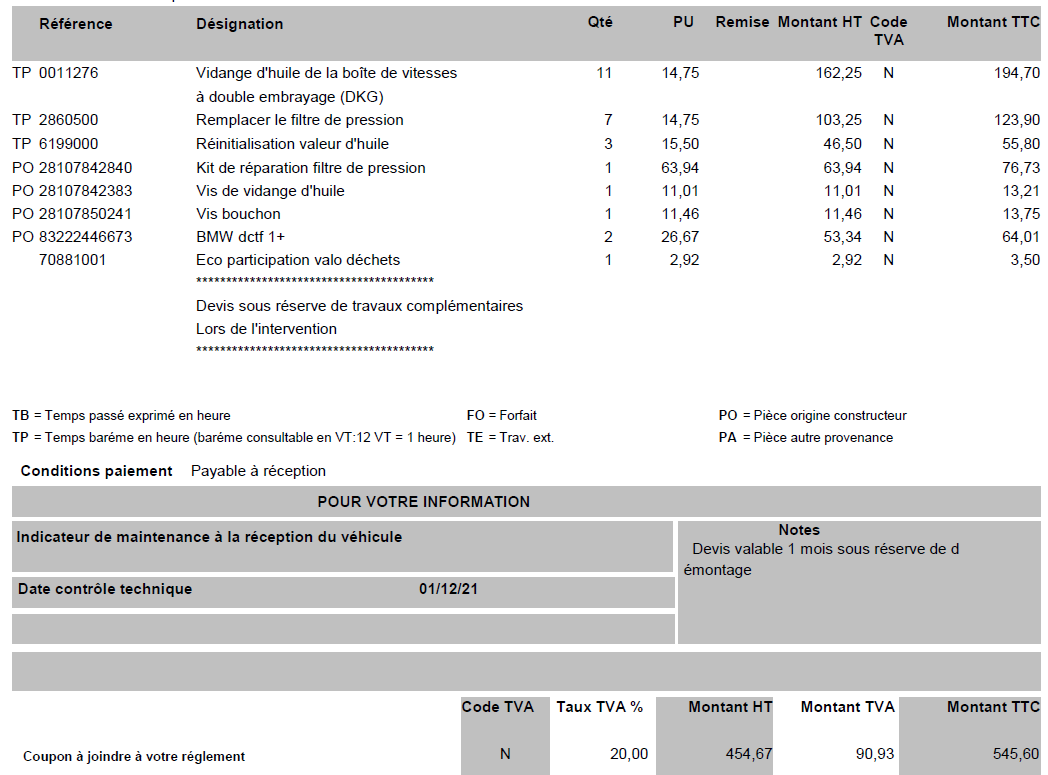
Task: Click the 194,70 TTC amount
Action: pos(1017,73)
